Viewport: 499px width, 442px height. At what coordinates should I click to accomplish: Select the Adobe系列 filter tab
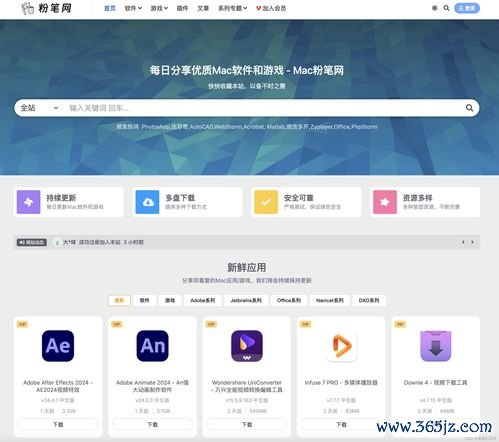[x=203, y=300]
